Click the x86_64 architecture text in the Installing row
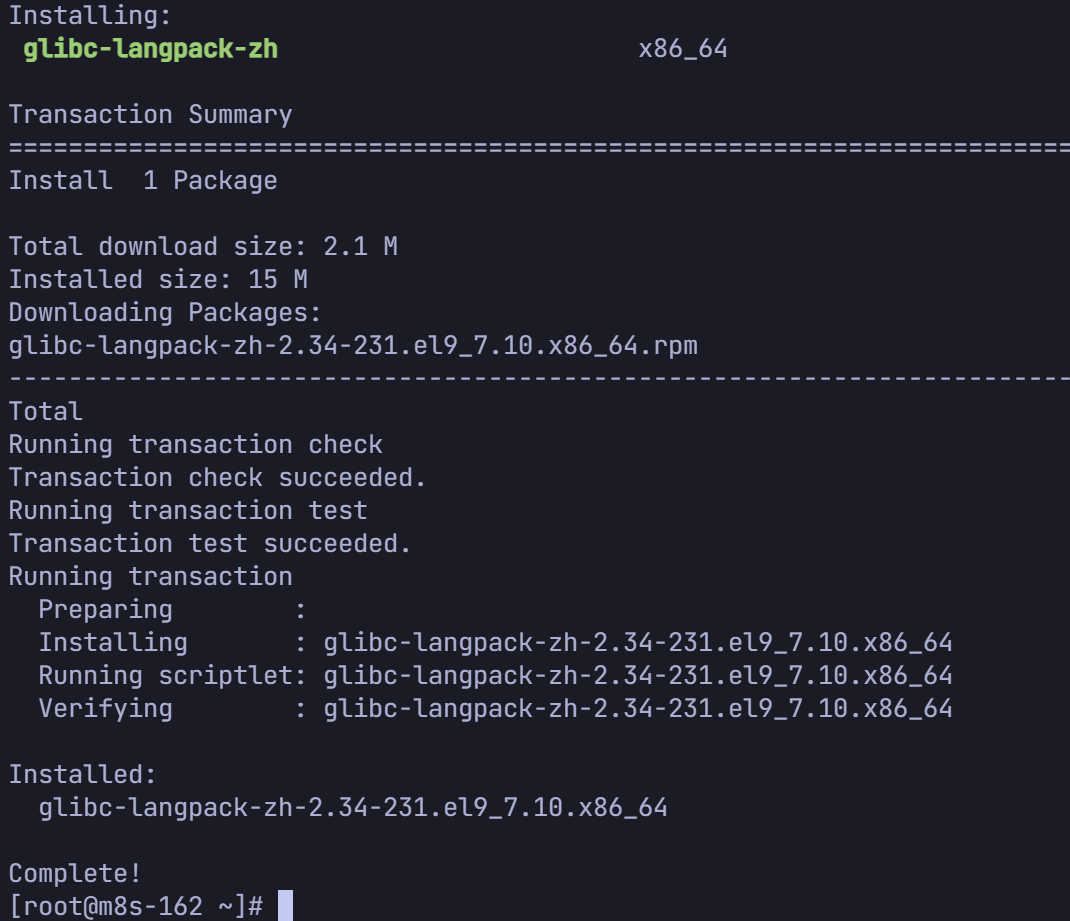1070x921 pixels. 683,48
